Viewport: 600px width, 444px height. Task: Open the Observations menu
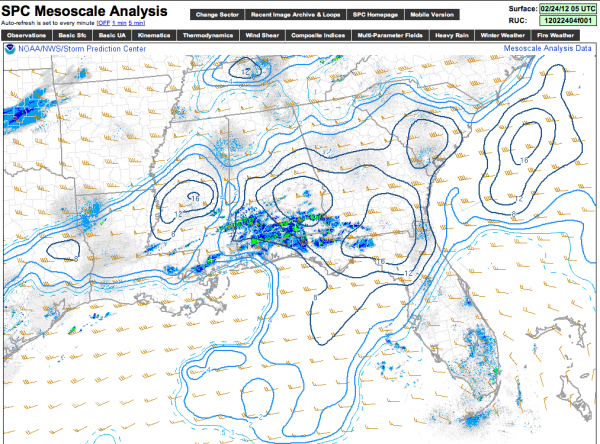26,36
